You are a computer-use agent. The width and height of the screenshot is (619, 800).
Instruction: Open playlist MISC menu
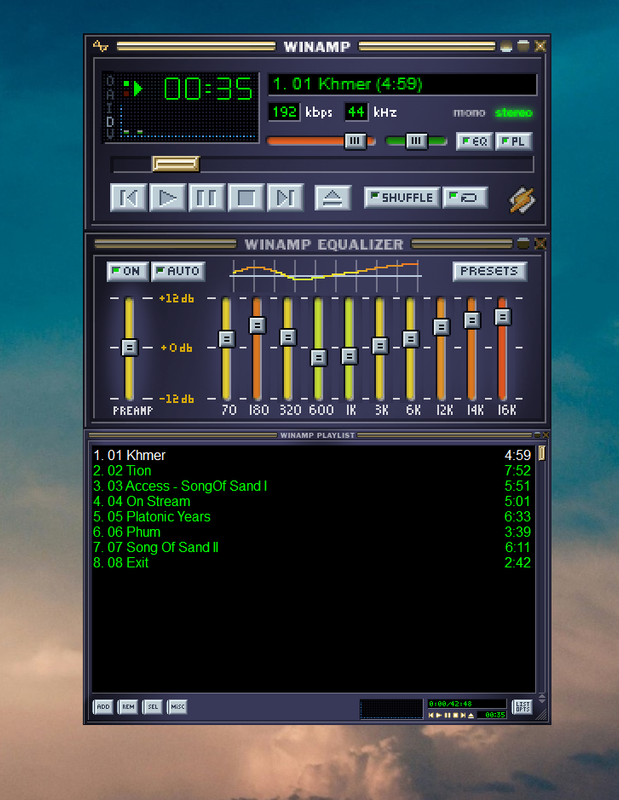pyautogui.click(x=177, y=707)
